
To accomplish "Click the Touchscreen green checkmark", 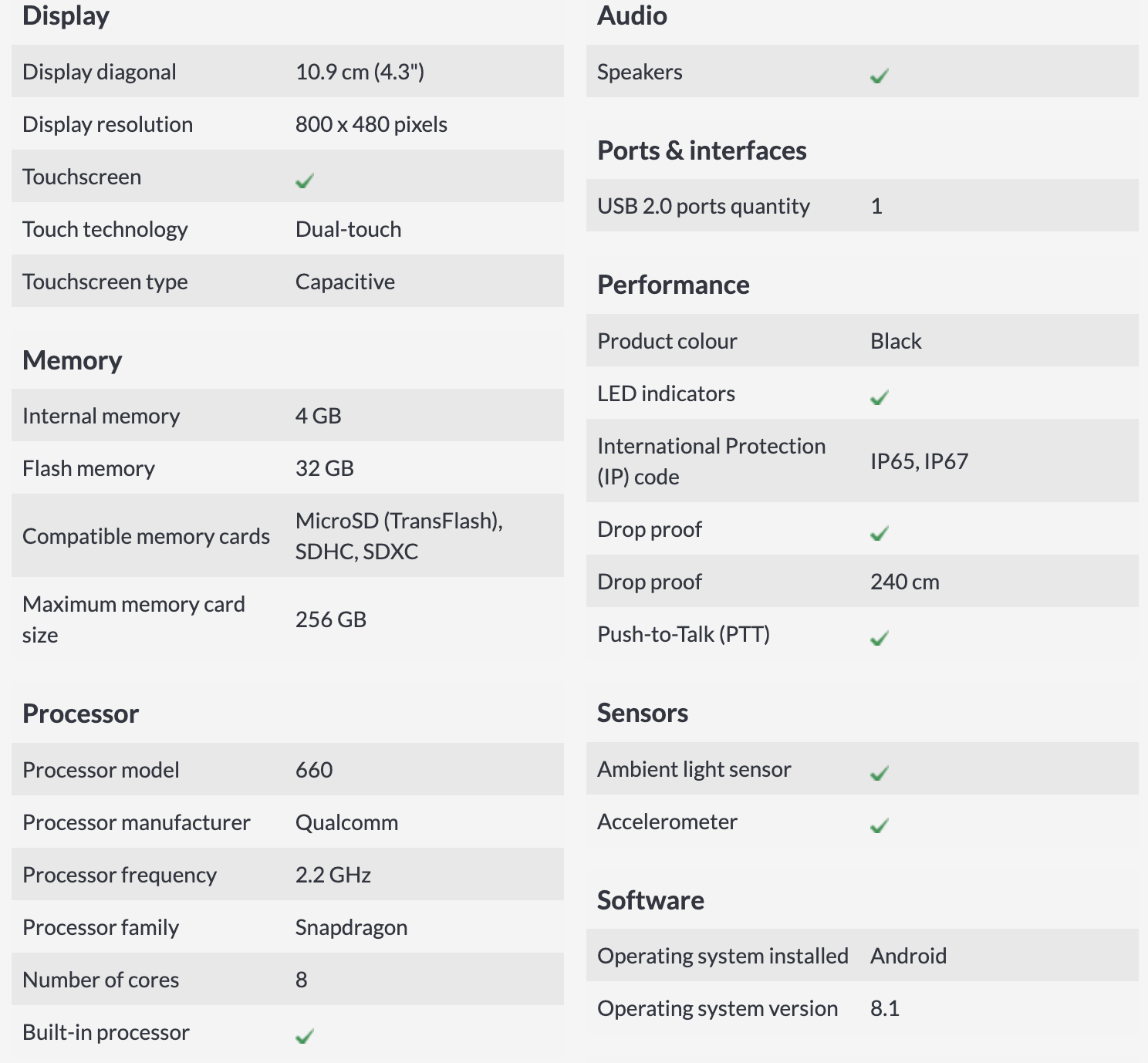I will (305, 181).
